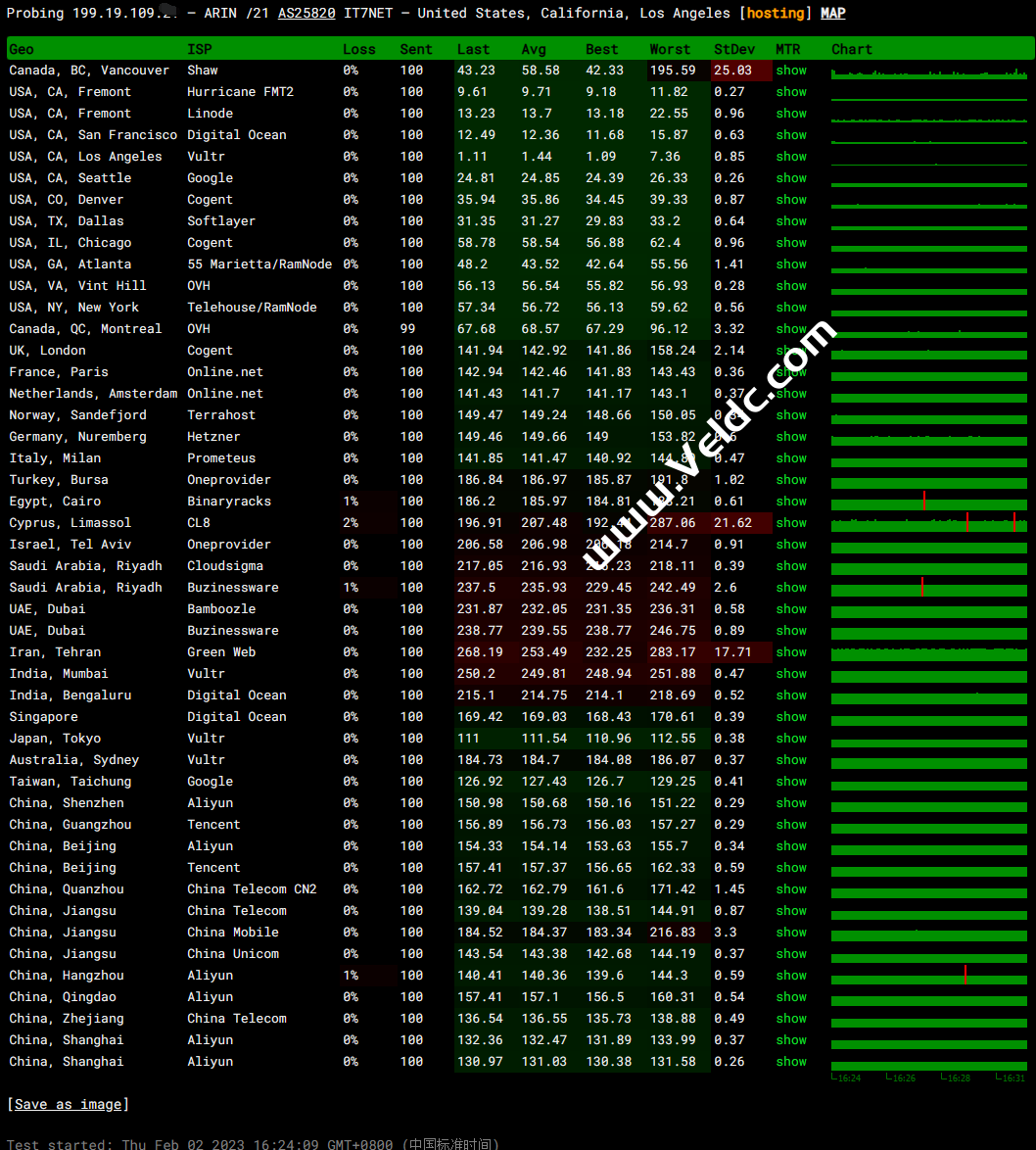Show MTR for India, Mumbai Vultr
This screenshot has width=1036, height=1150.
(791, 674)
